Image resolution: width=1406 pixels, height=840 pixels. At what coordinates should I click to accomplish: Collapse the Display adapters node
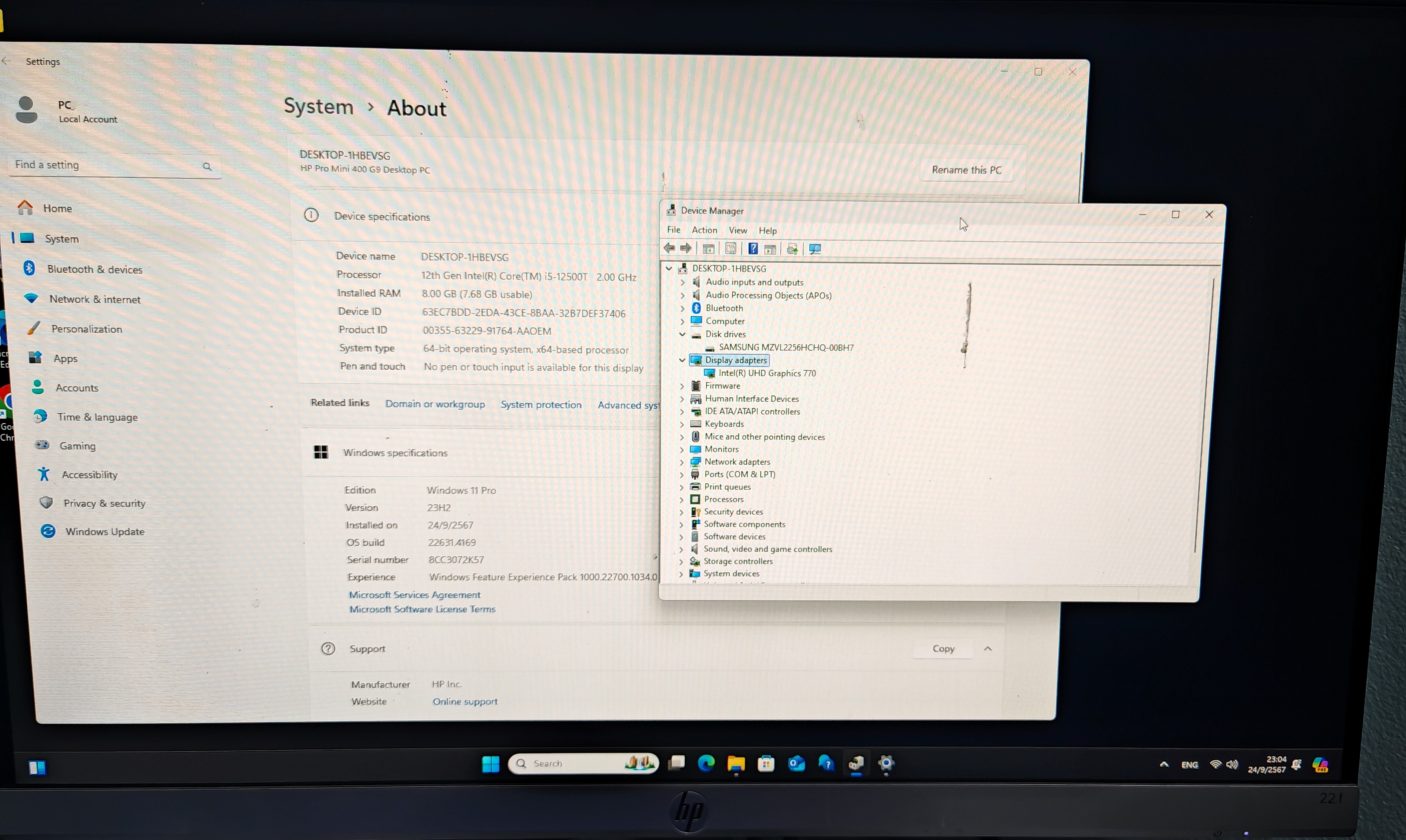click(x=682, y=360)
